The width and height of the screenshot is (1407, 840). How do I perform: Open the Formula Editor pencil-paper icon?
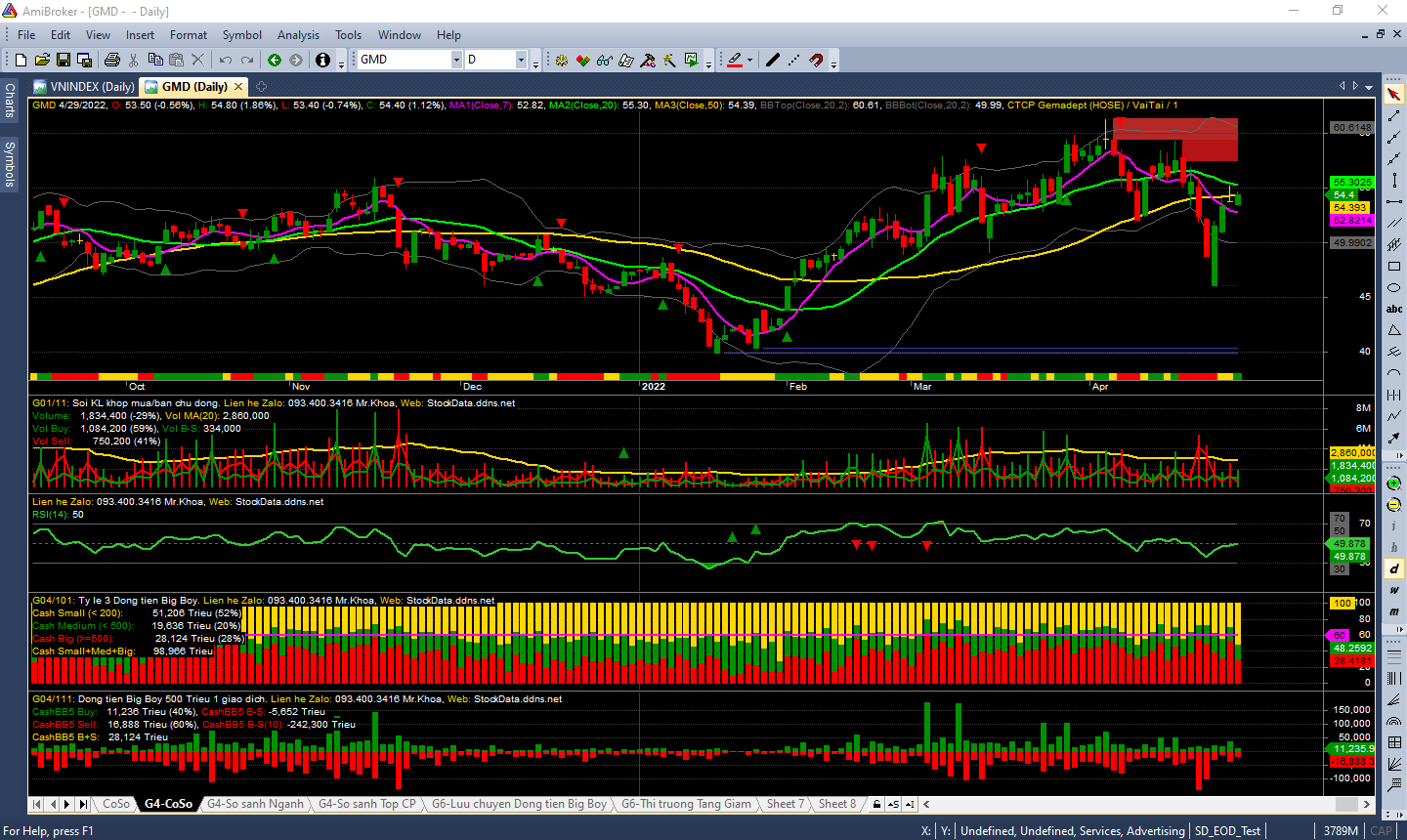tap(625, 60)
